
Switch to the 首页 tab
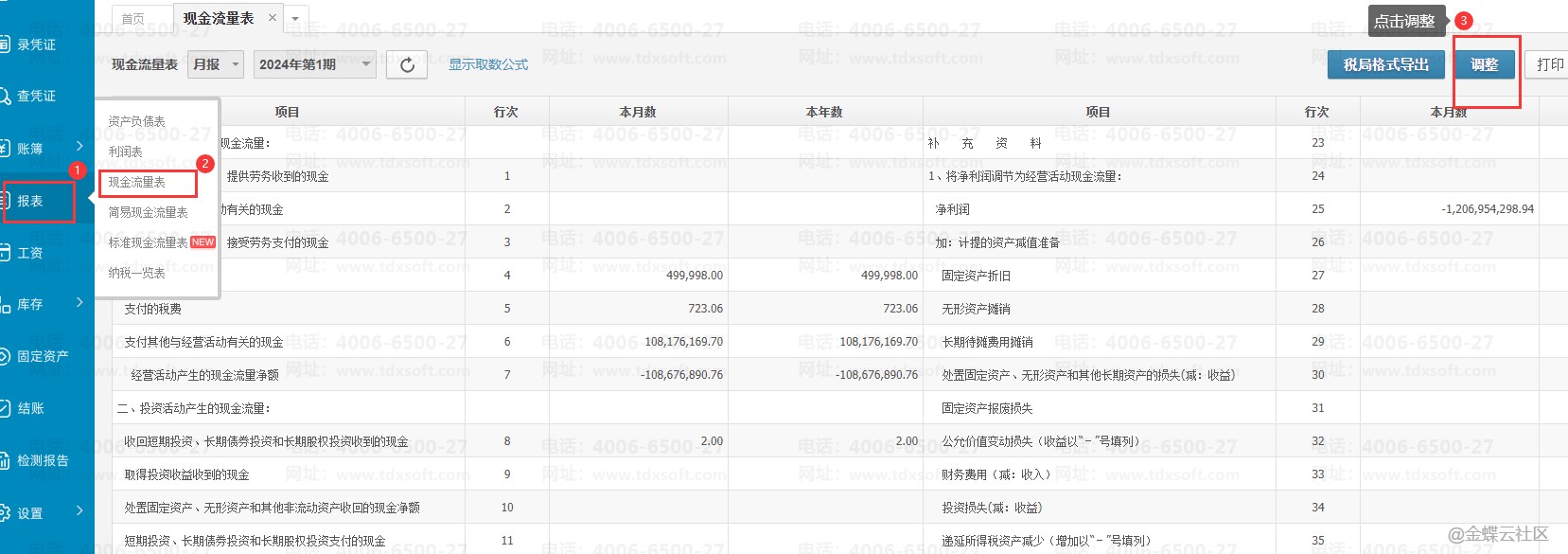133,19
